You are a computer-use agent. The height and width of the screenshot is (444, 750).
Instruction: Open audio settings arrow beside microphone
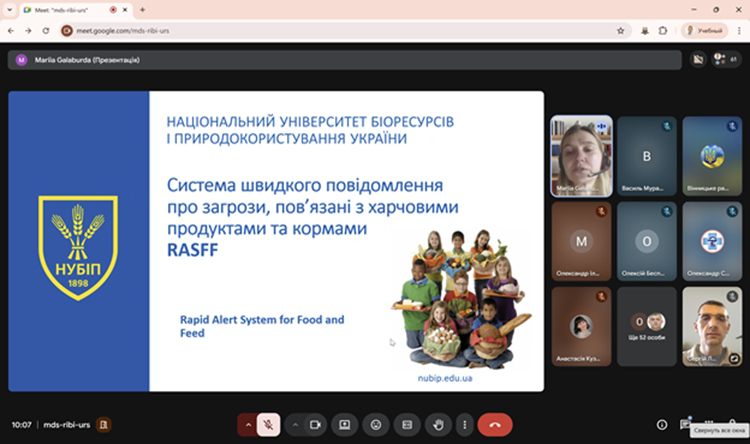pyautogui.click(x=248, y=425)
